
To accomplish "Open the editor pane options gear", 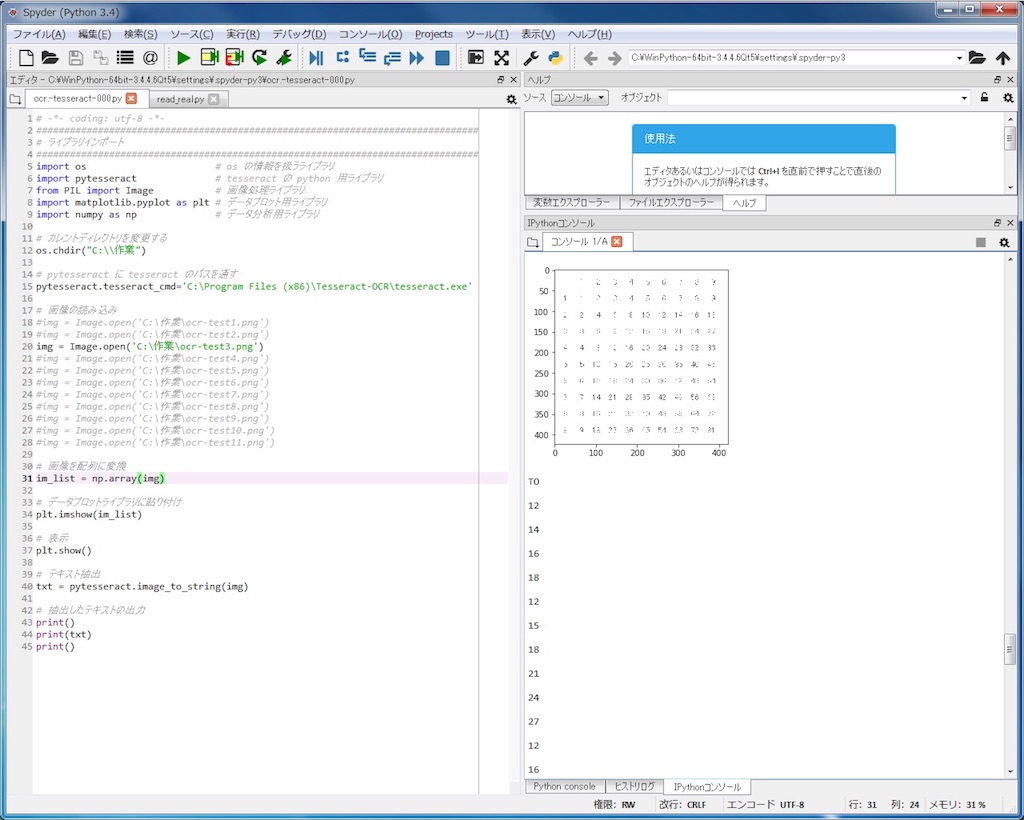I will click(511, 99).
